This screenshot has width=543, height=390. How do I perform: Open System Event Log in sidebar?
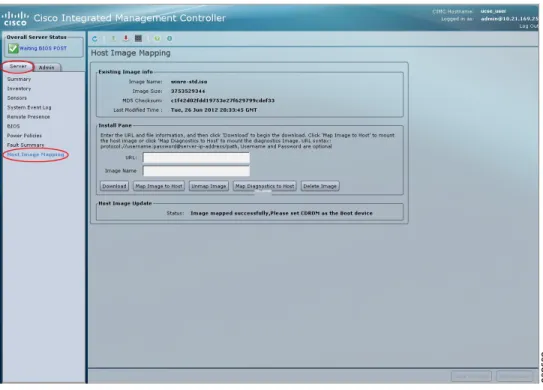[x=29, y=107]
